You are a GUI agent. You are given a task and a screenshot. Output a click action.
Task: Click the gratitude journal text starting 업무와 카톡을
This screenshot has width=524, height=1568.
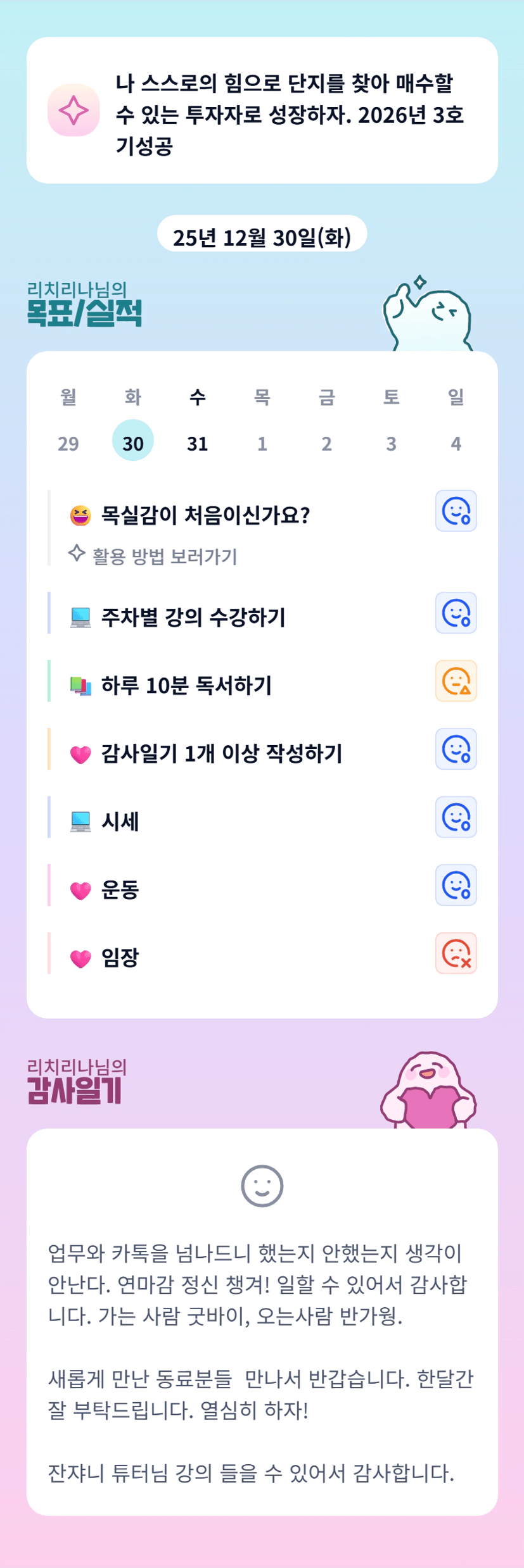(257, 1284)
